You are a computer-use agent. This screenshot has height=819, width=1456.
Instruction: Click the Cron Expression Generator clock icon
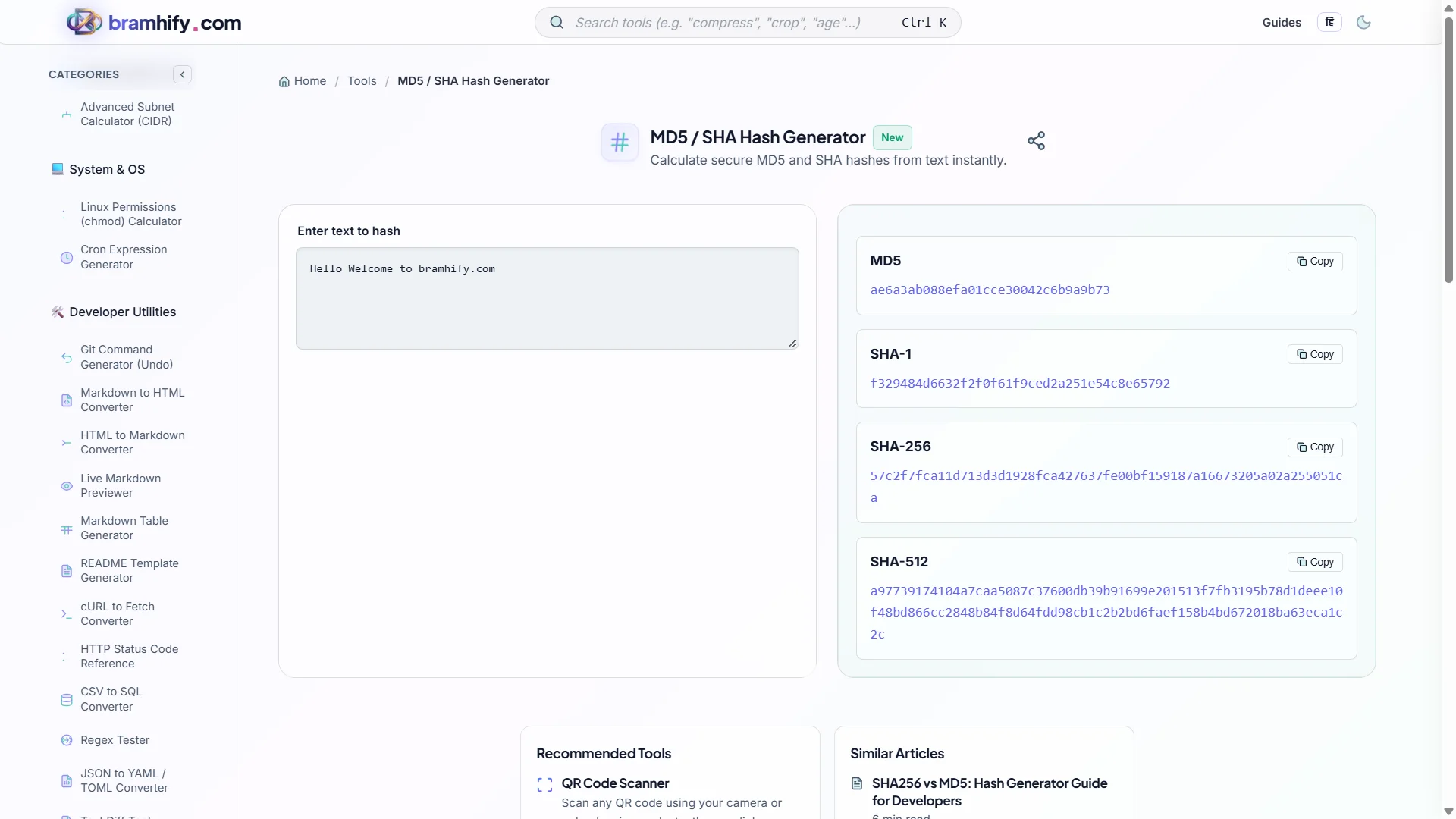click(67, 257)
